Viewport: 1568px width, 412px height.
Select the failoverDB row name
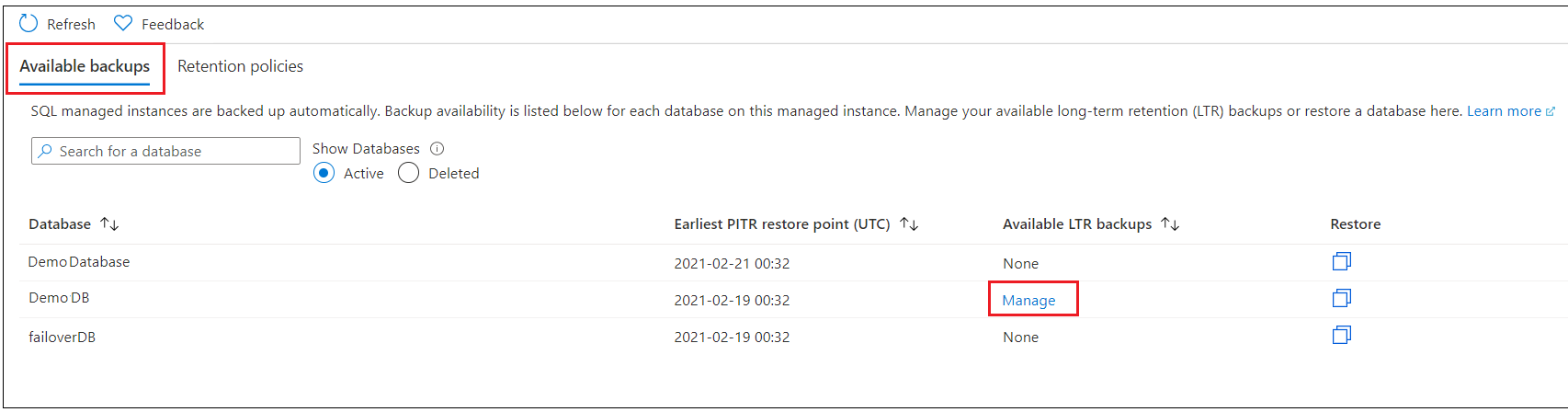pyautogui.click(x=62, y=338)
